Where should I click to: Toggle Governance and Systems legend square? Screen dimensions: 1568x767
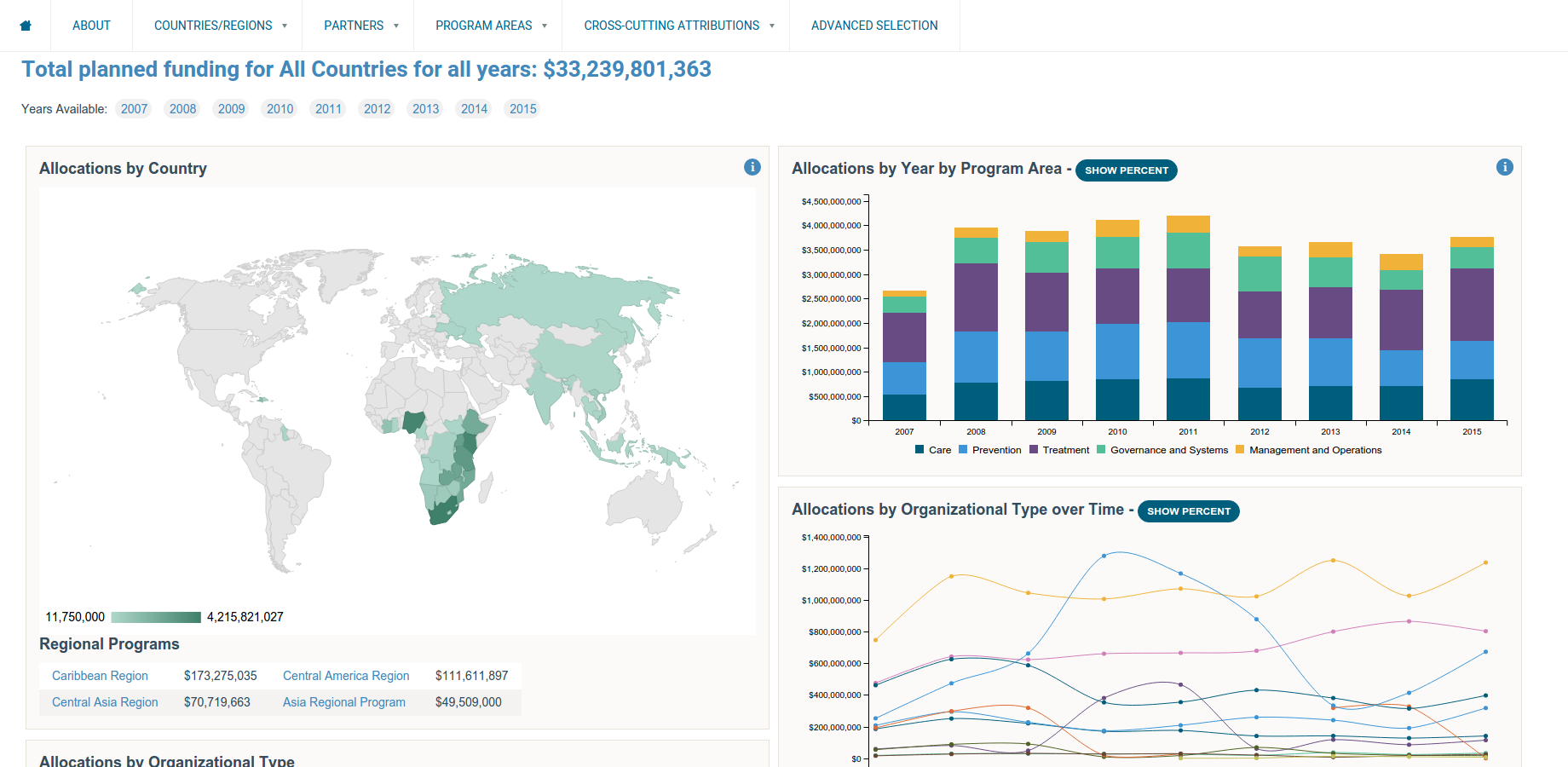click(1101, 449)
